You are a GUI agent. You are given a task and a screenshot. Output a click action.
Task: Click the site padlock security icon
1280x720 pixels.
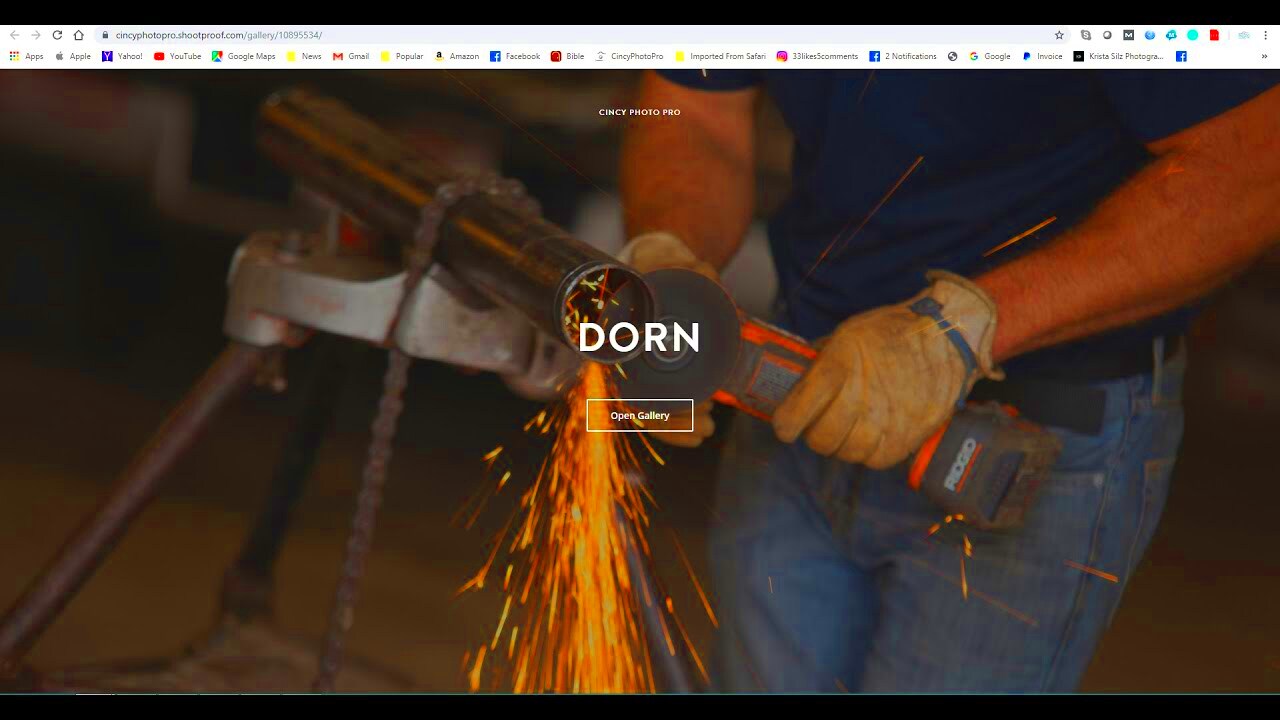pos(104,35)
